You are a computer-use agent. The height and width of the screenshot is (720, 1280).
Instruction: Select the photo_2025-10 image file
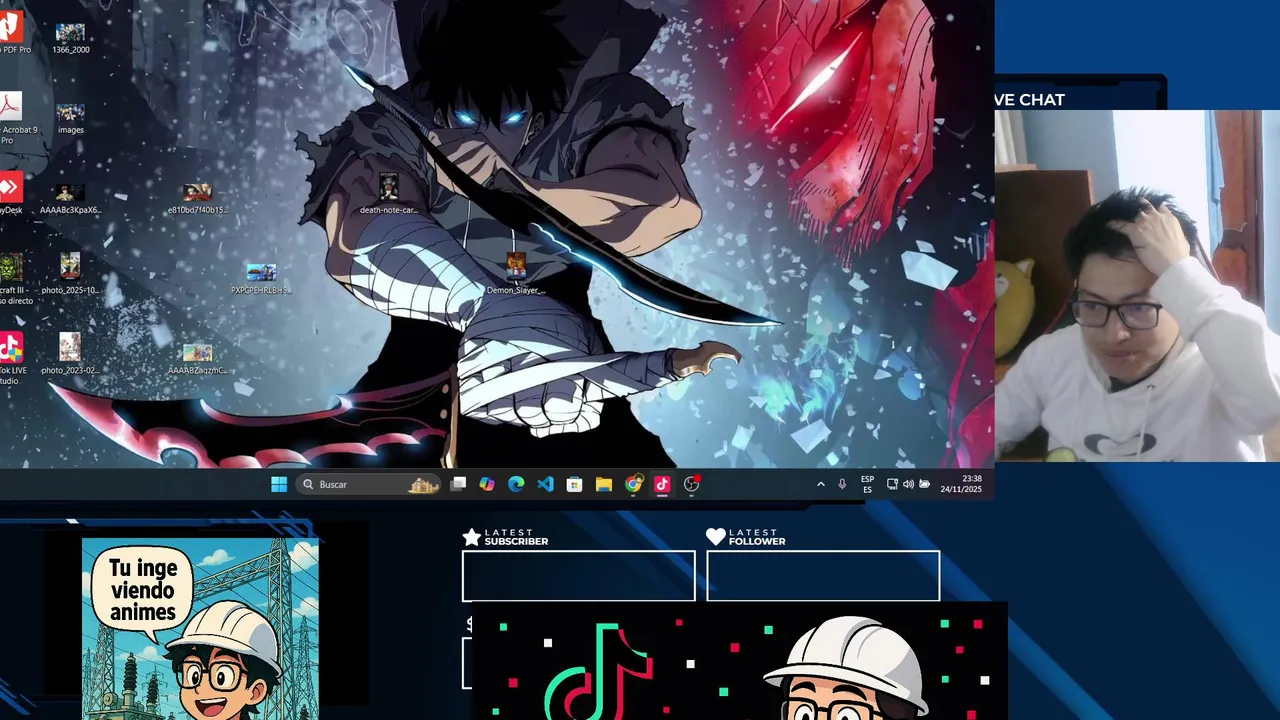point(70,274)
